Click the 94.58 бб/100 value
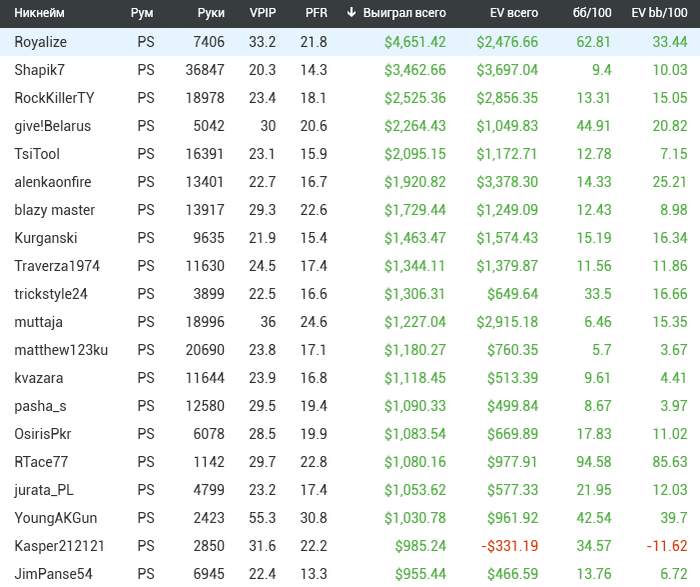The height and width of the screenshot is (587, 700). coord(594,462)
